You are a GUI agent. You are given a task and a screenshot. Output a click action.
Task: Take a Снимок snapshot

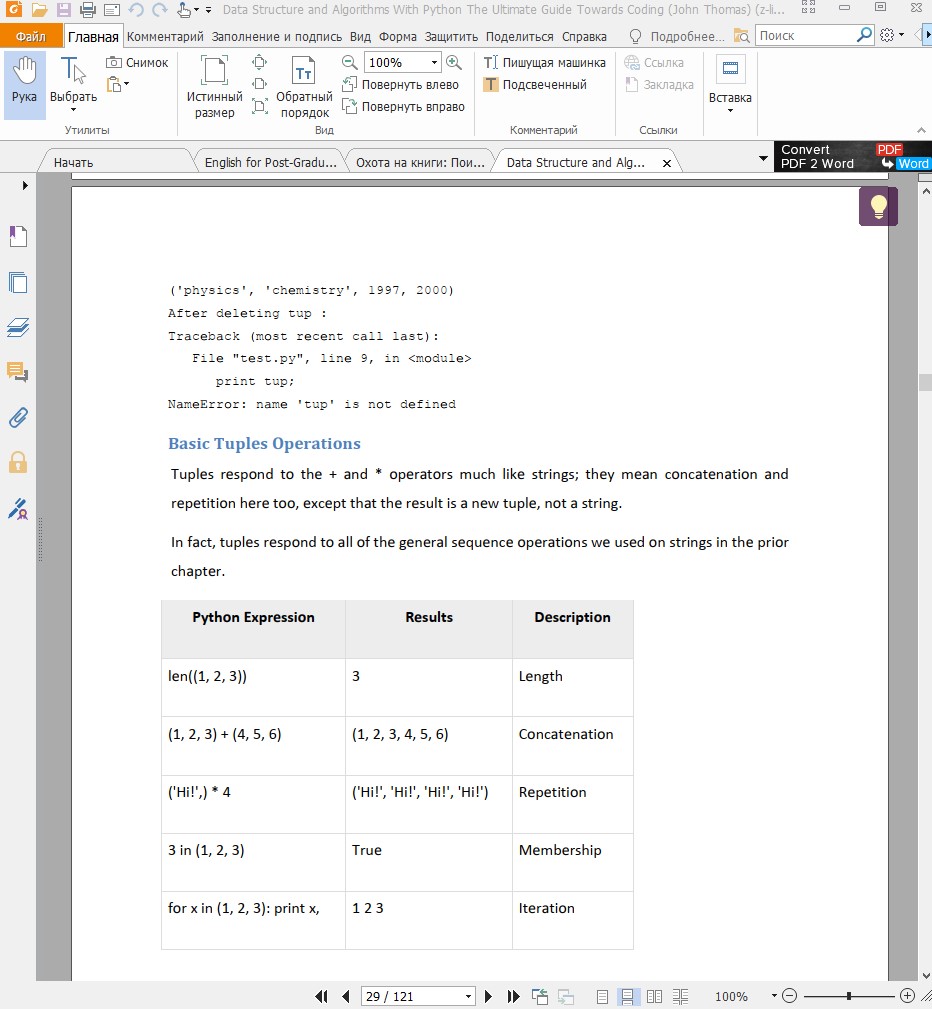point(137,62)
